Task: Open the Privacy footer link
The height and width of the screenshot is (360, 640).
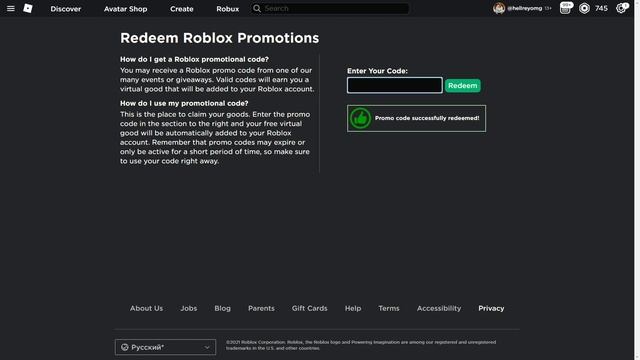Action: [x=491, y=308]
